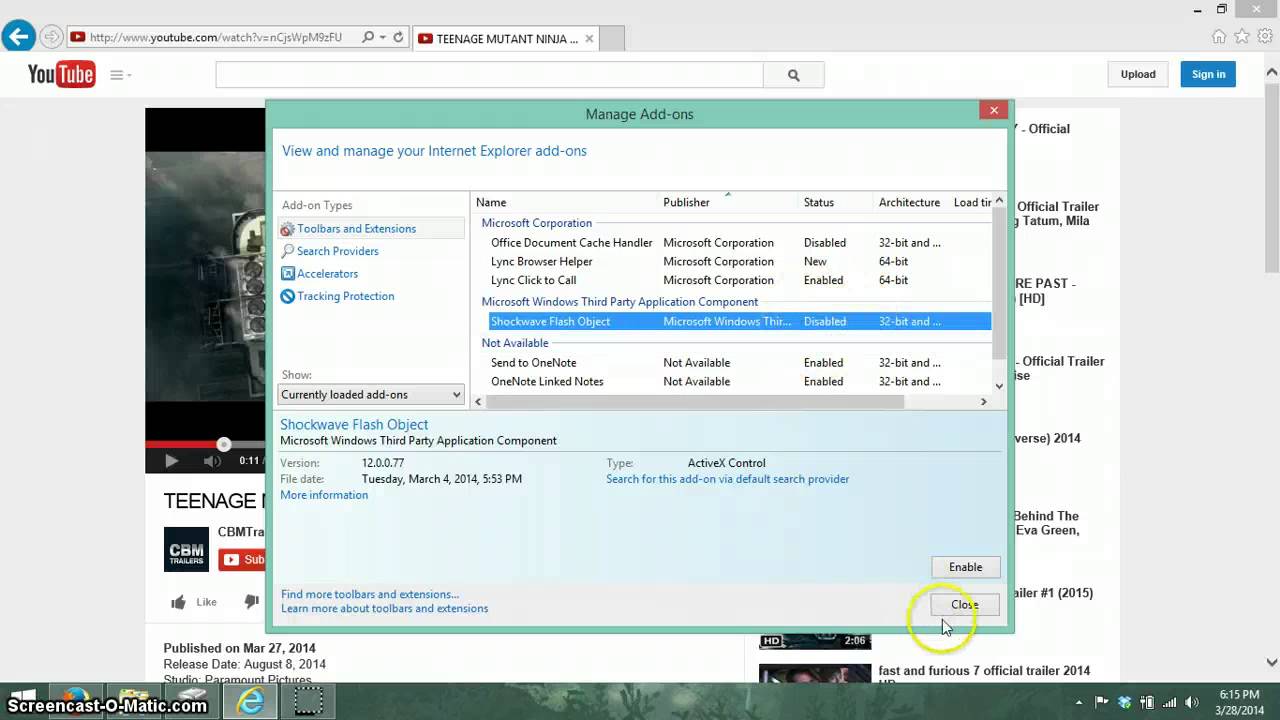Click the Microsoft Corporation group header
The height and width of the screenshot is (720, 1280).
(536, 223)
